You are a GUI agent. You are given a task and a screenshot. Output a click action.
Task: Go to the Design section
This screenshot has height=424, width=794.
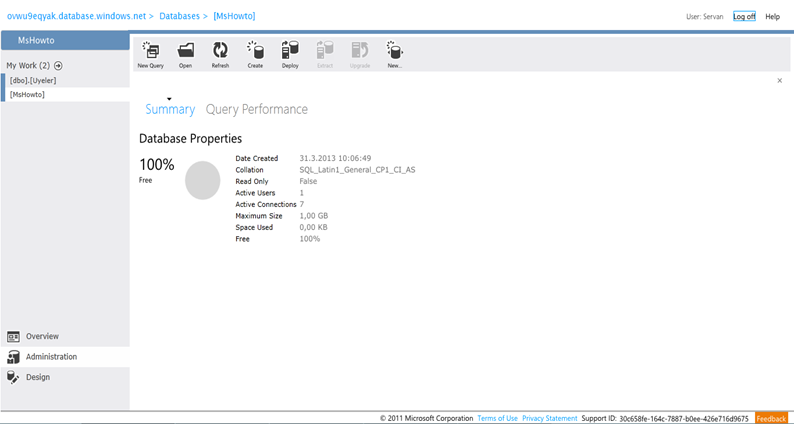click(x=38, y=377)
